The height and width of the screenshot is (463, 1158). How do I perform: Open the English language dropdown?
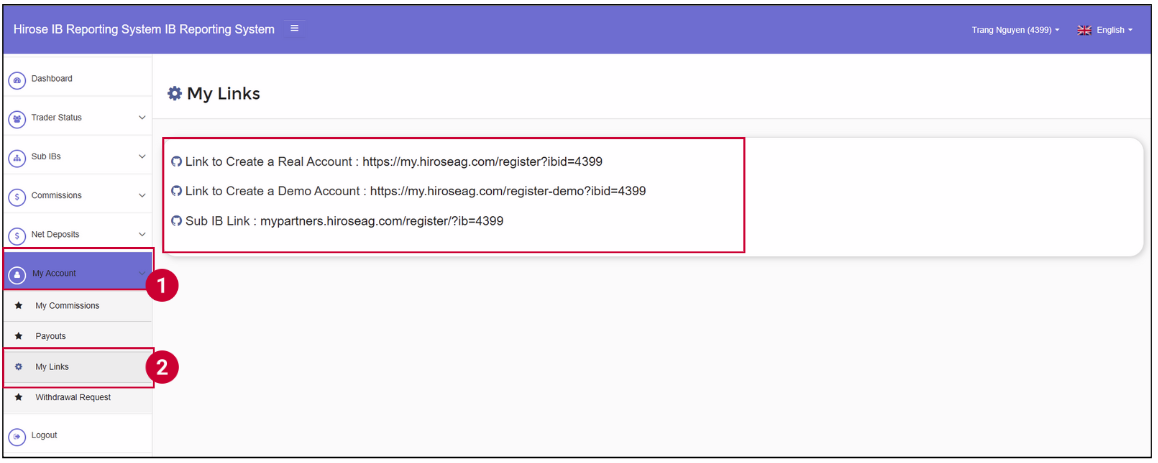pyautogui.click(x=1113, y=31)
